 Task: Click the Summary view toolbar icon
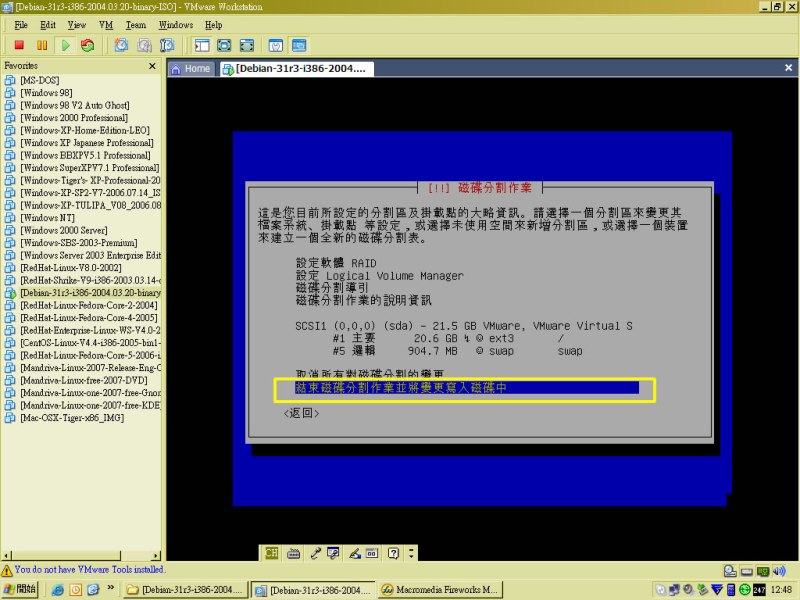coord(276,45)
